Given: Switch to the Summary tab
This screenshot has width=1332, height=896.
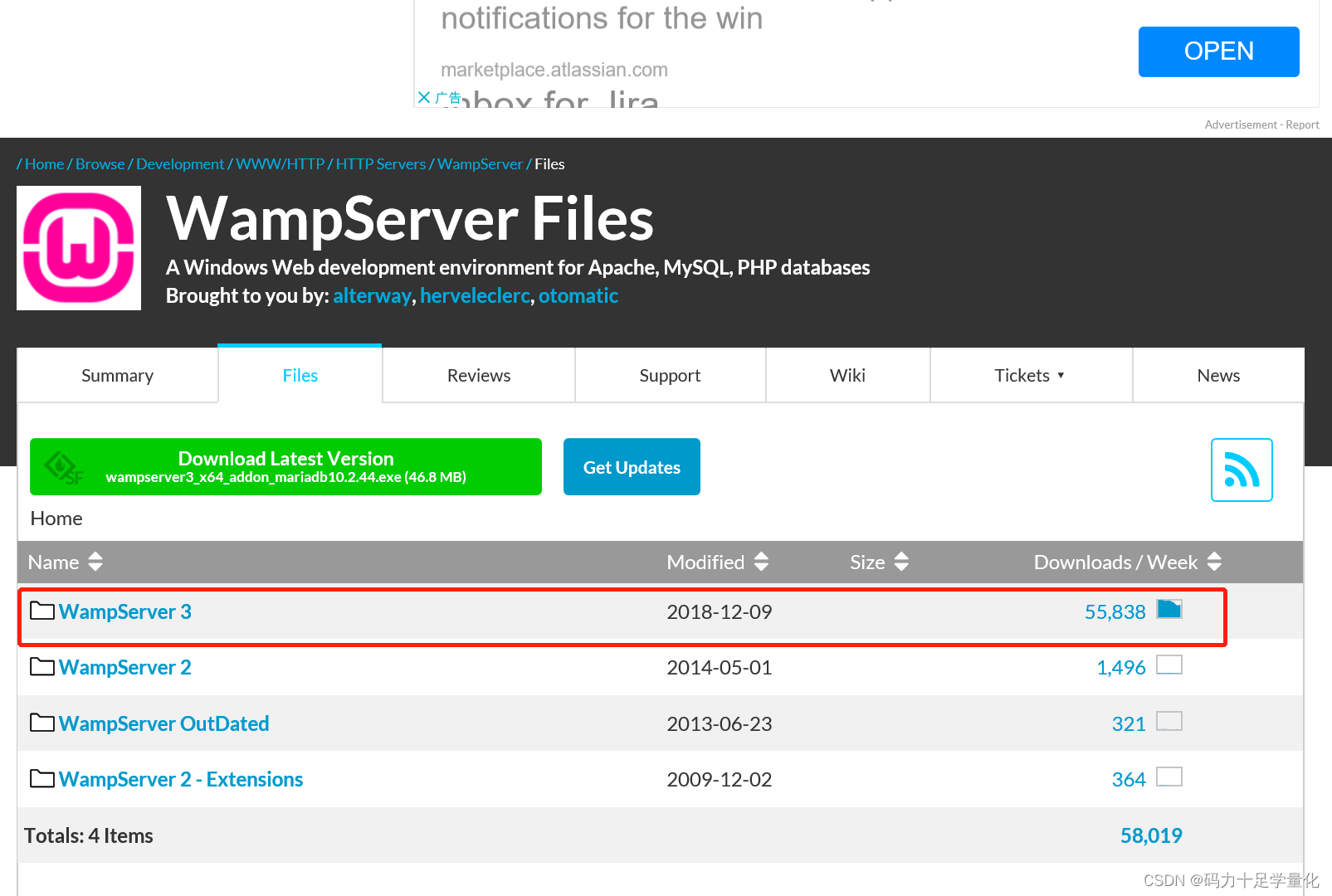Looking at the screenshot, I should (x=118, y=375).
